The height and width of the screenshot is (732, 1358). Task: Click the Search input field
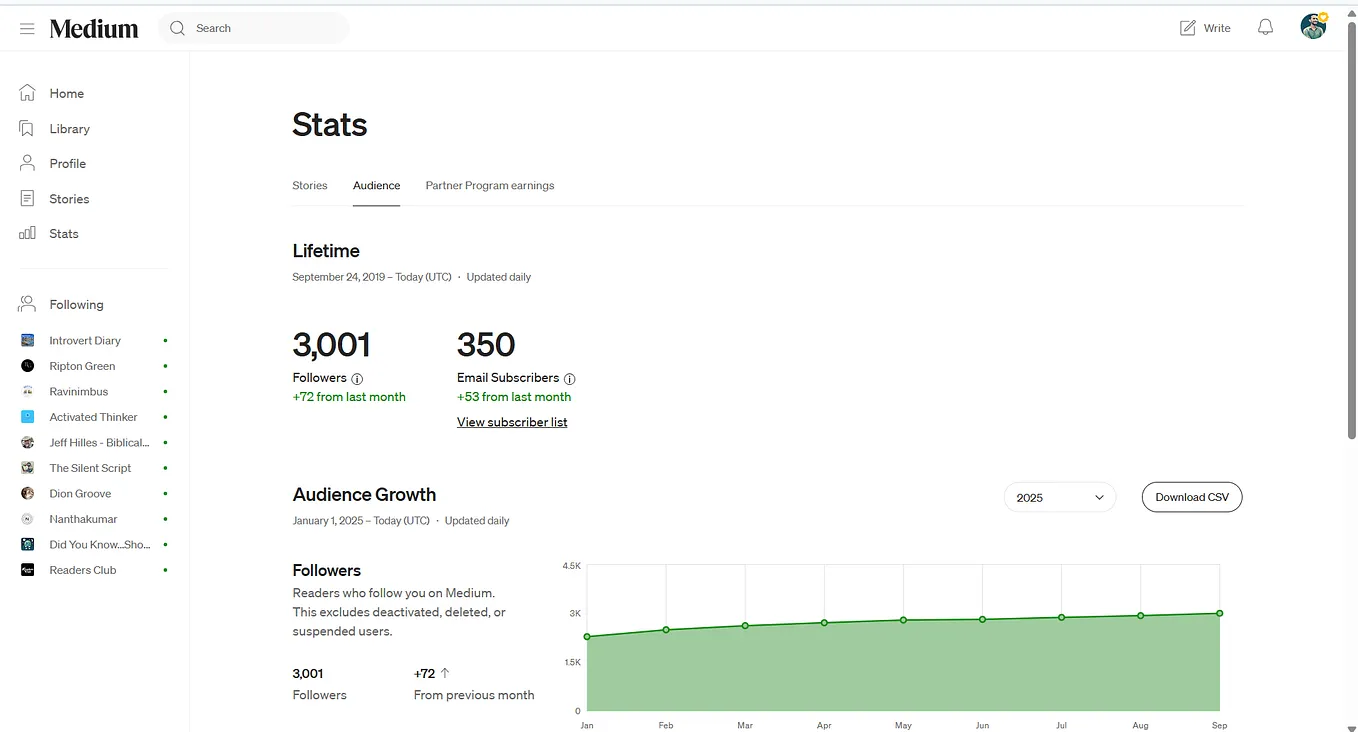click(253, 28)
